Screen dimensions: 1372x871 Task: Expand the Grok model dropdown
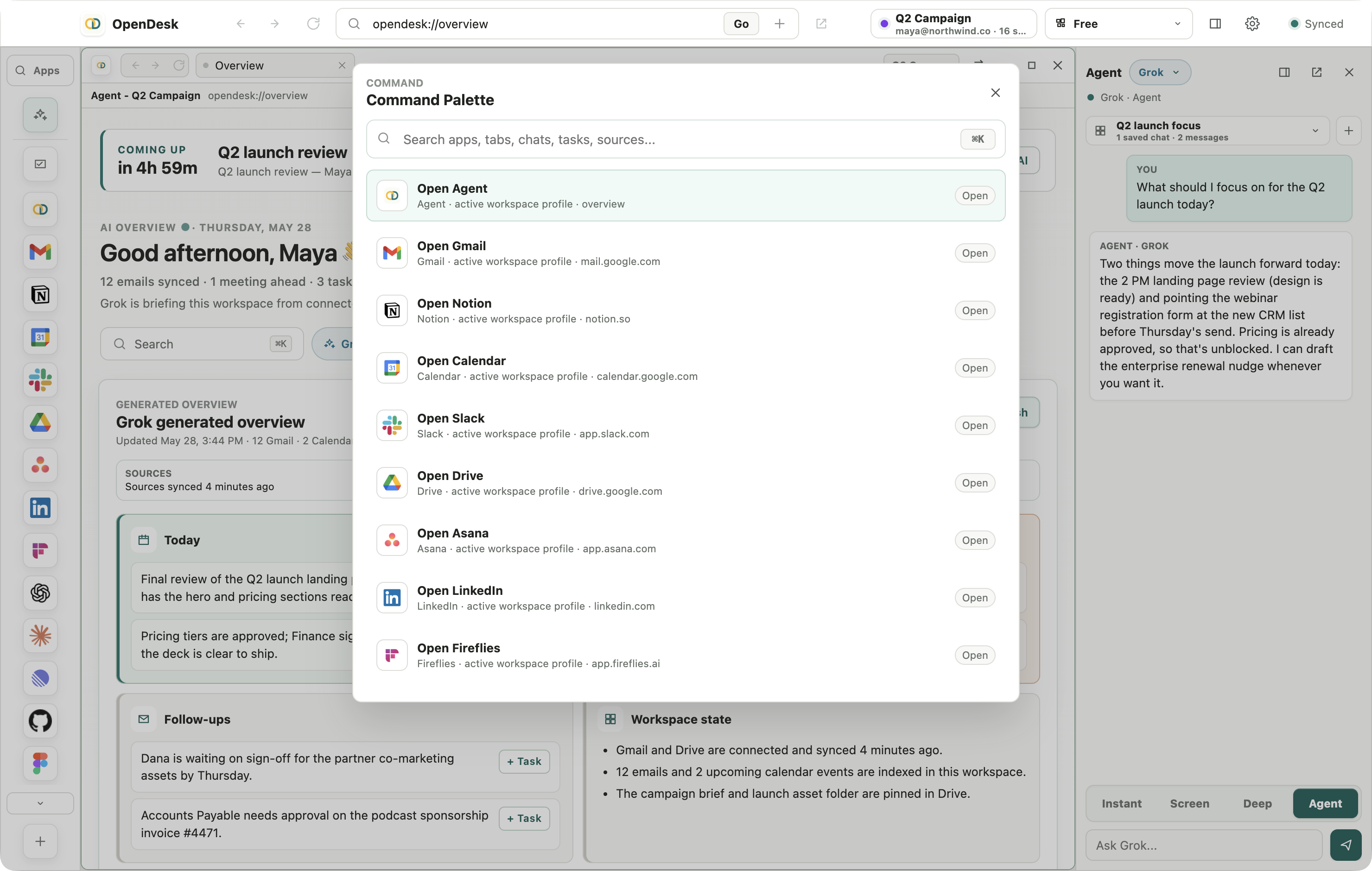pos(1159,72)
